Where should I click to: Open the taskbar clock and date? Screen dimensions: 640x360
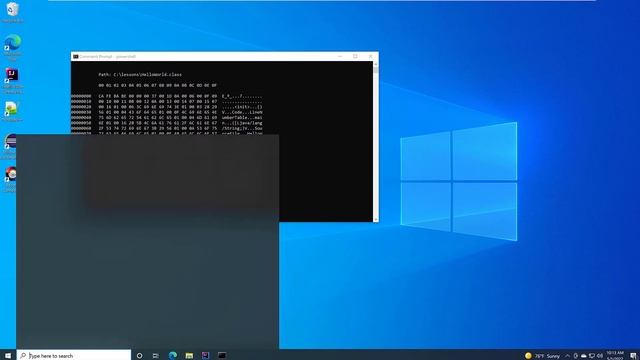[x=615, y=355]
